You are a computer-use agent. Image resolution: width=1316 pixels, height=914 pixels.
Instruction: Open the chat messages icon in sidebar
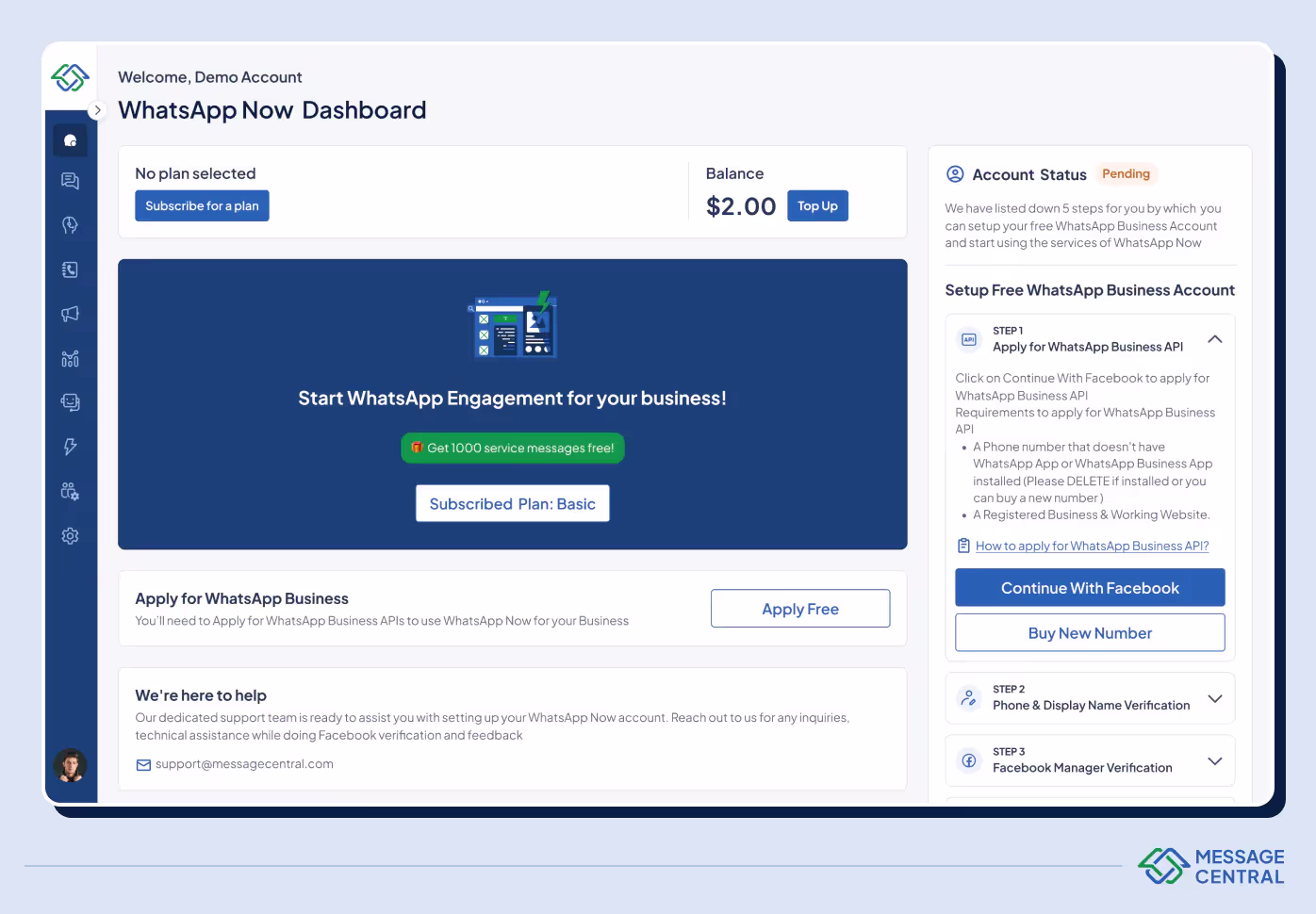click(70, 181)
